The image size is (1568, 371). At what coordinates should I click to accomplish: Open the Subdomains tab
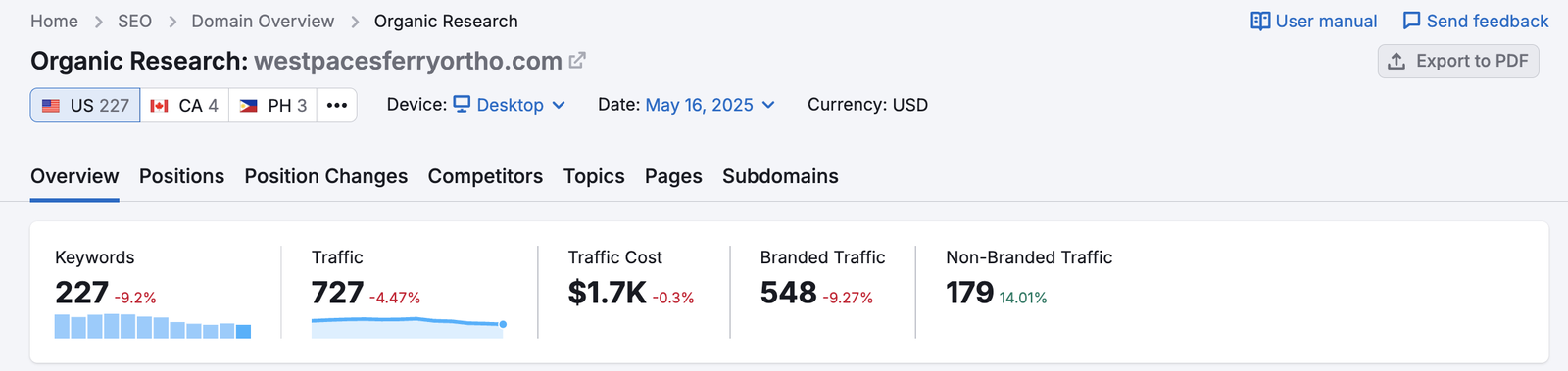pyautogui.click(x=780, y=176)
